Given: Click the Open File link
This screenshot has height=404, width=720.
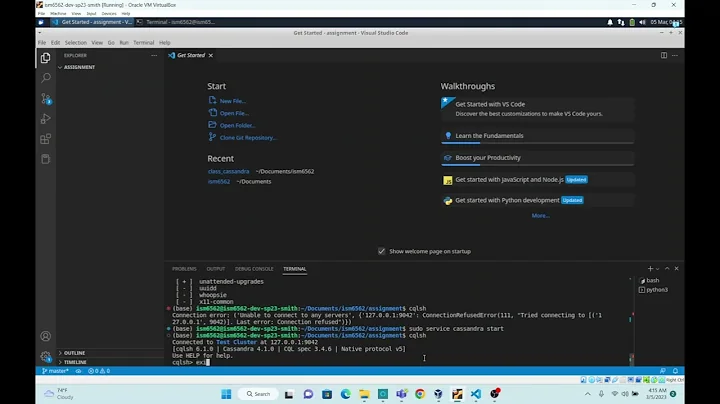Looking at the screenshot, I should click(x=234, y=113).
